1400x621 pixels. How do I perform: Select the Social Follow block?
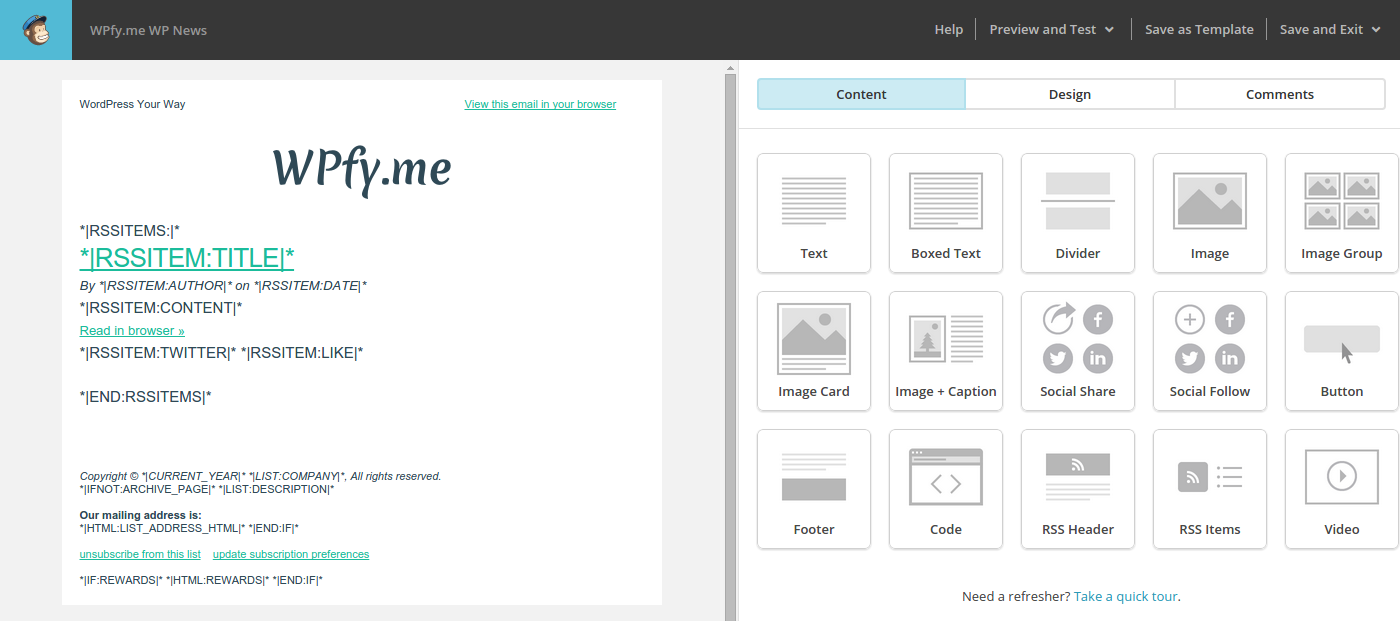coord(1209,350)
